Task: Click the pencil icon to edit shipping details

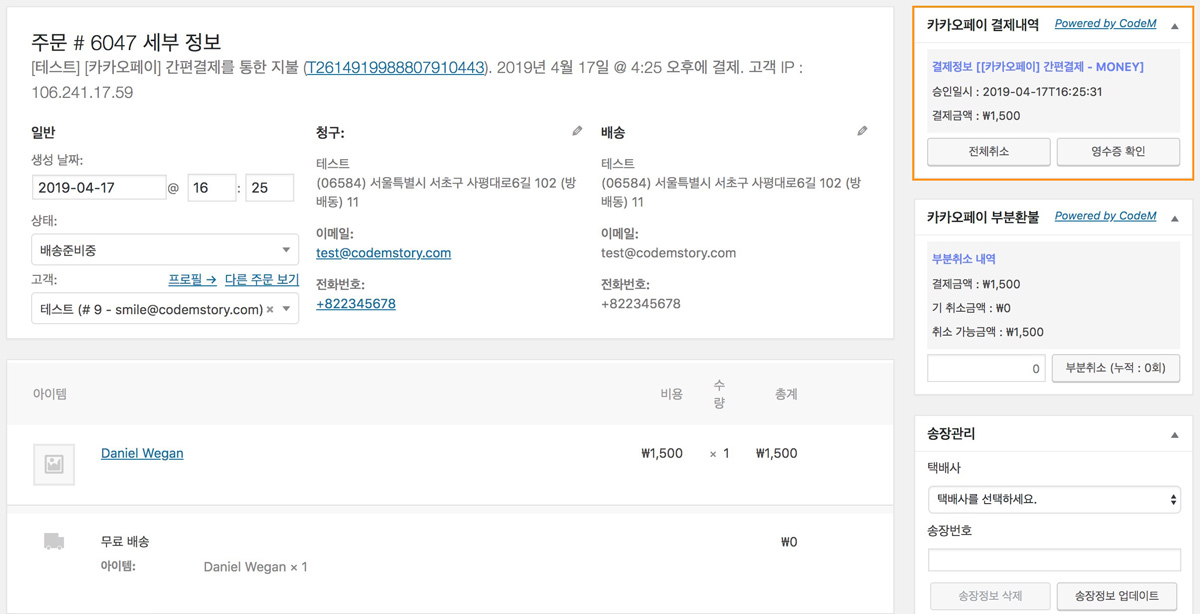Action: click(x=862, y=130)
